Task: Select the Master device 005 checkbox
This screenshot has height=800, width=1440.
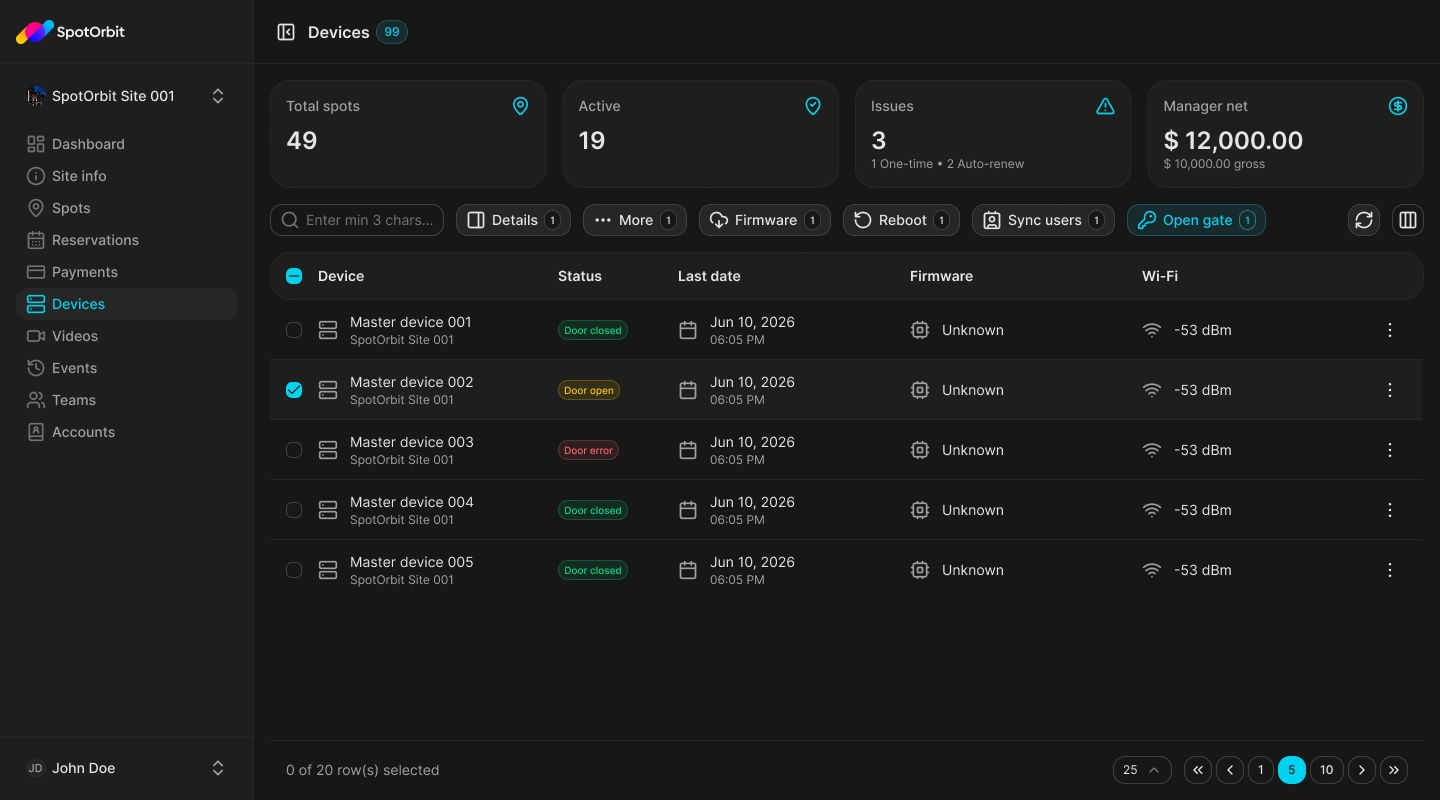Action: [x=294, y=570]
